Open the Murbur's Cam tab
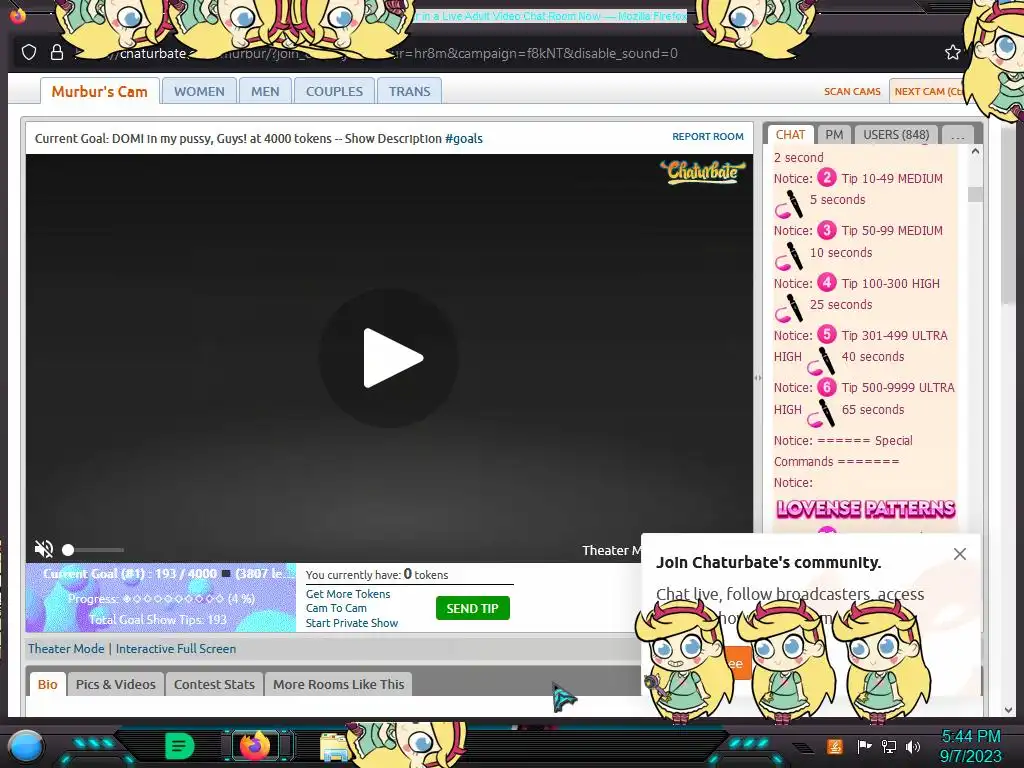1024x768 pixels. coord(99,91)
